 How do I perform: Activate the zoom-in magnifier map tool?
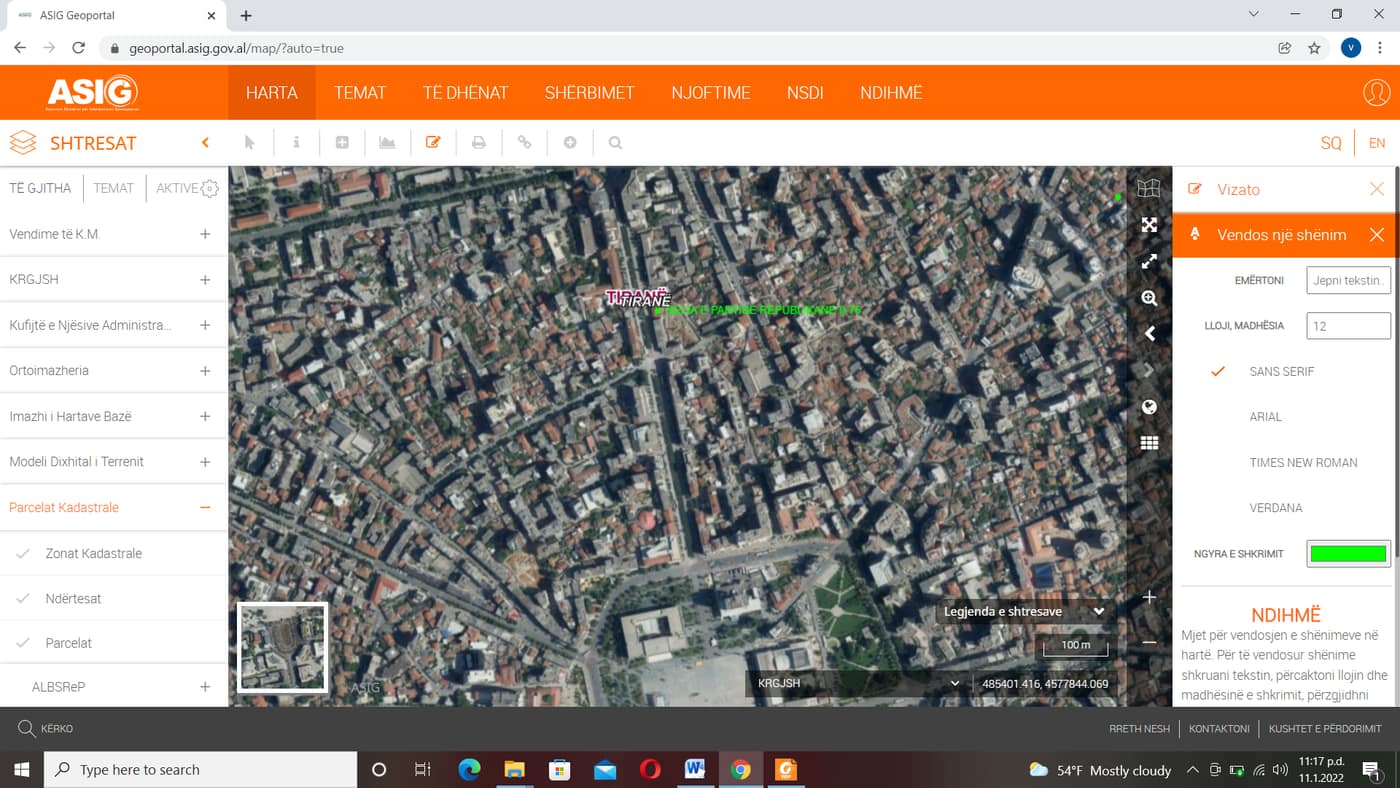pyautogui.click(x=1149, y=298)
